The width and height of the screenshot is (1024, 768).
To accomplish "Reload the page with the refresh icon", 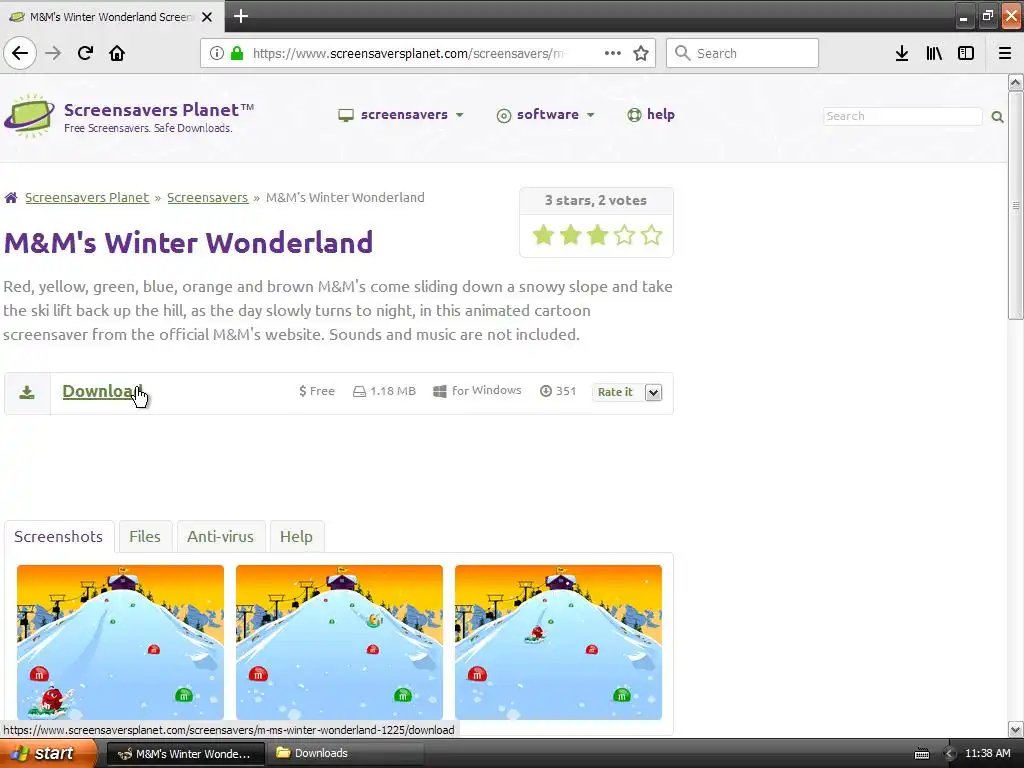I will [x=86, y=53].
